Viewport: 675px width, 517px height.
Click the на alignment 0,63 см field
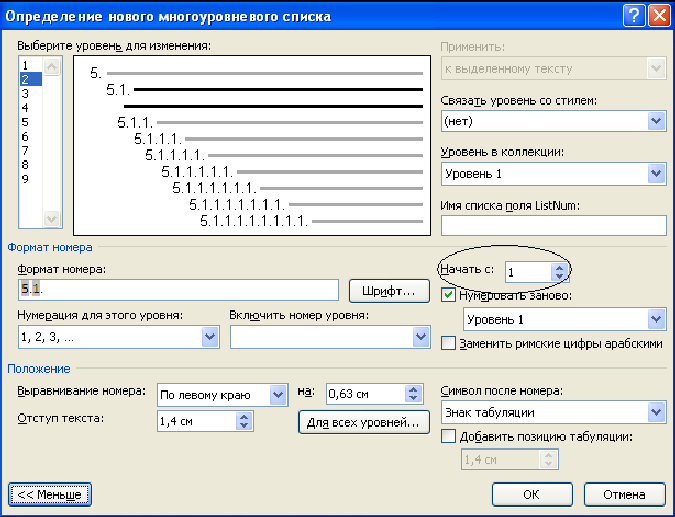point(365,394)
